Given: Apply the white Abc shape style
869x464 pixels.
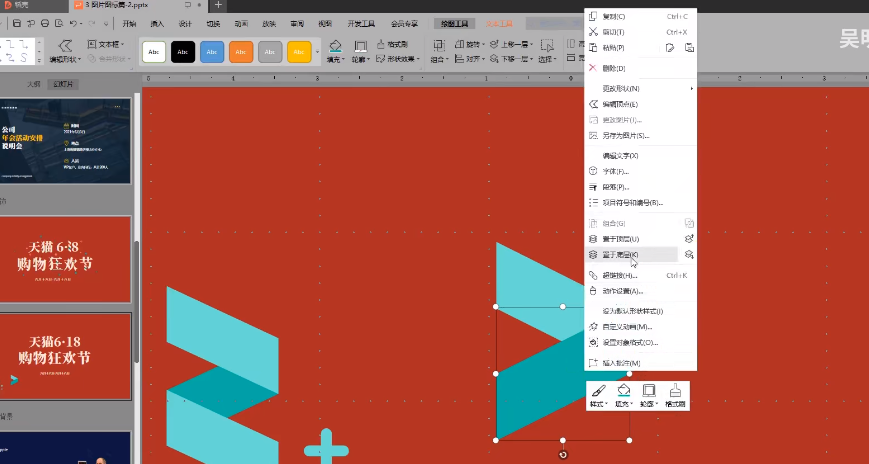Looking at the screenshot, I should click(154, 52).
